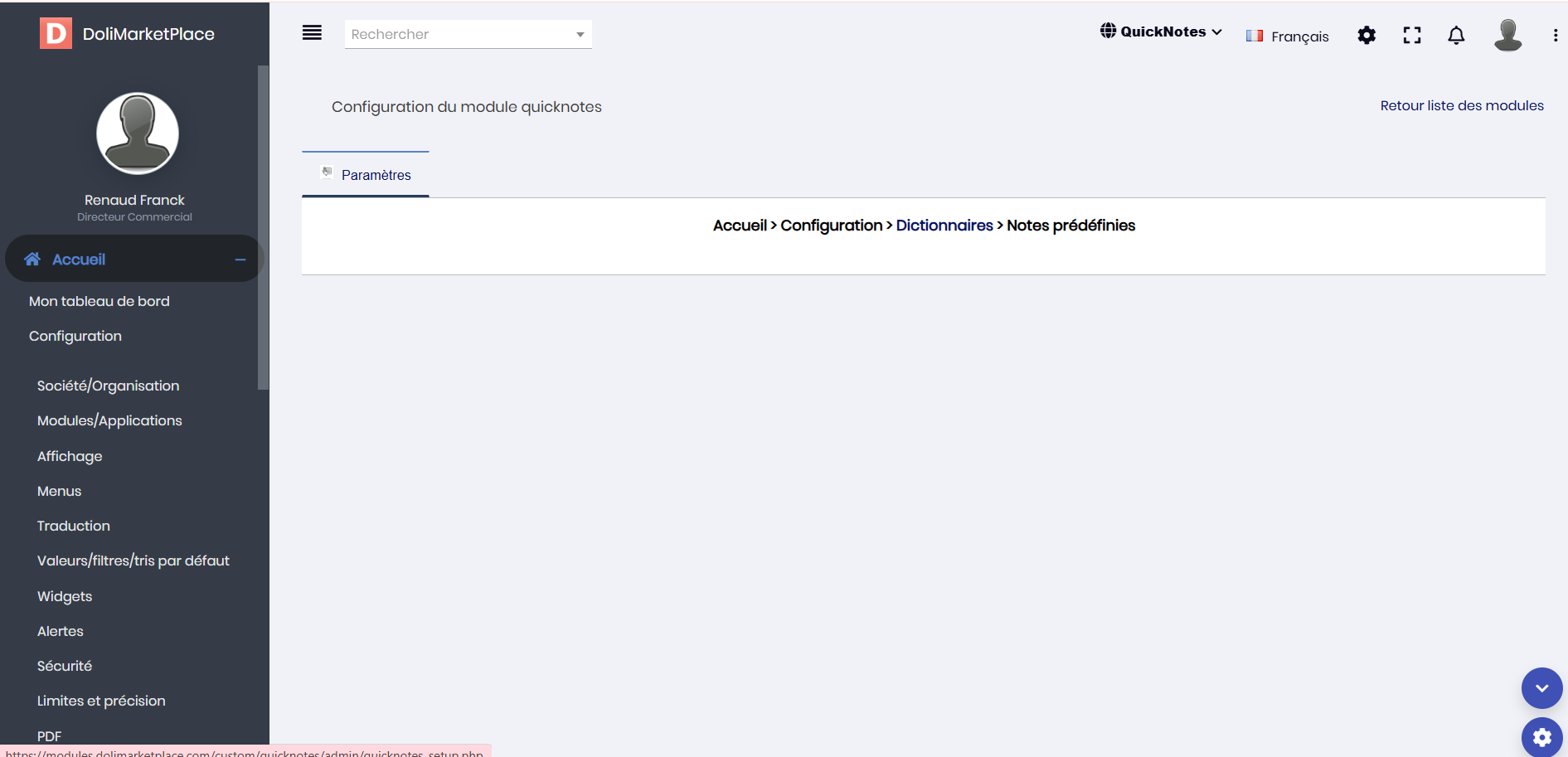
Task: Open Widgets in sidebar
Action: click(65, 596)
